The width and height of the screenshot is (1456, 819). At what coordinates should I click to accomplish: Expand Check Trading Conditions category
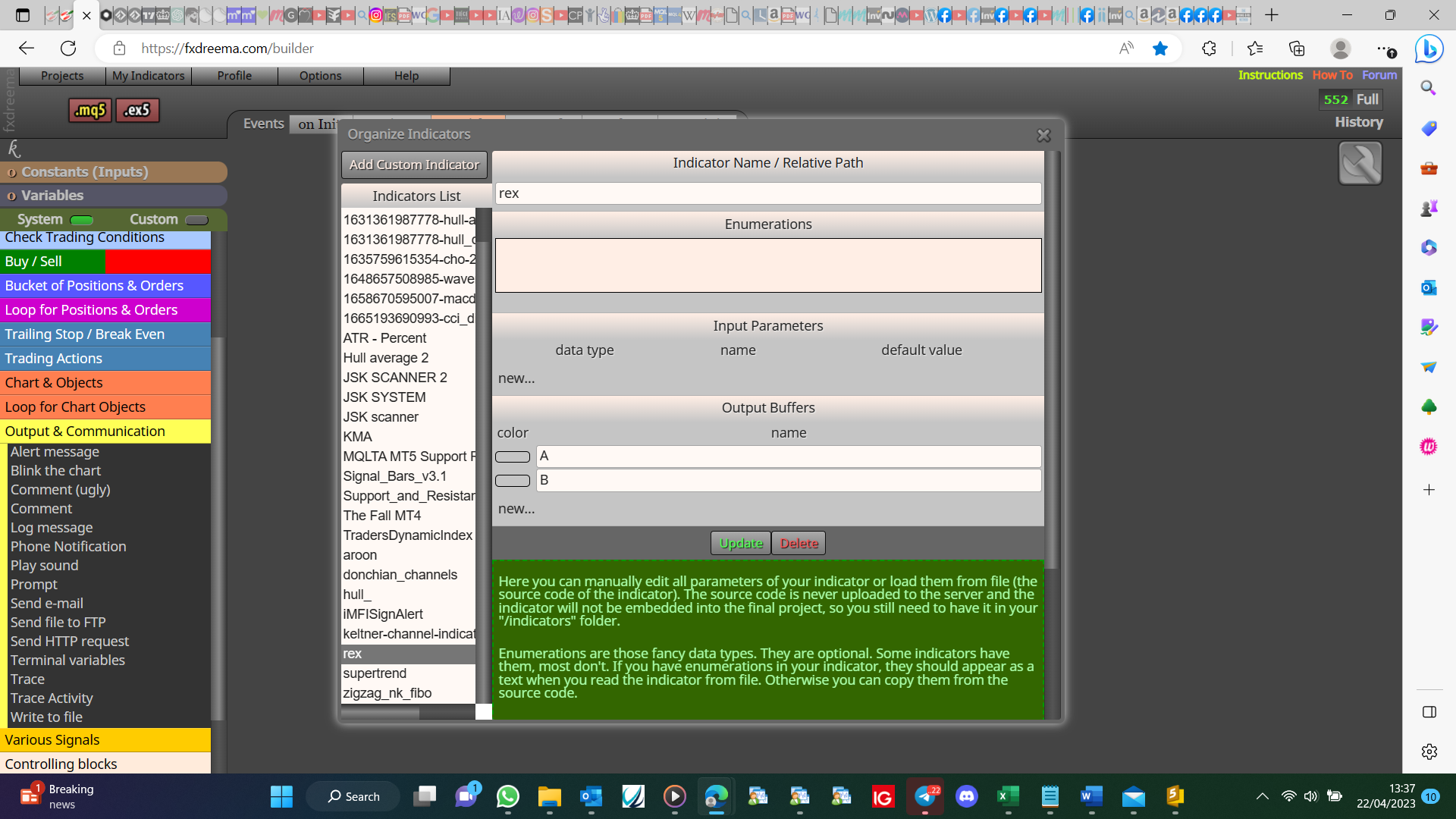pos(105,240)
